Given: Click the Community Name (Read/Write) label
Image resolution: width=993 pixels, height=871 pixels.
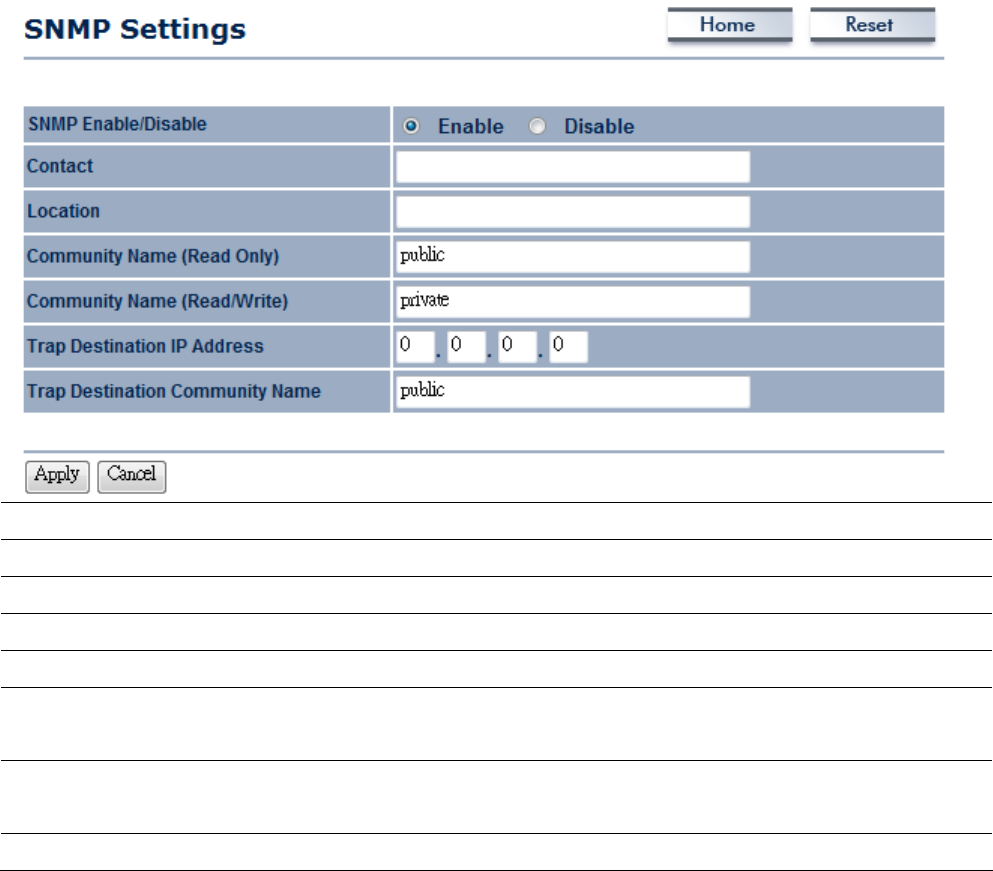Looking at the screenshot, I should 157,301.
